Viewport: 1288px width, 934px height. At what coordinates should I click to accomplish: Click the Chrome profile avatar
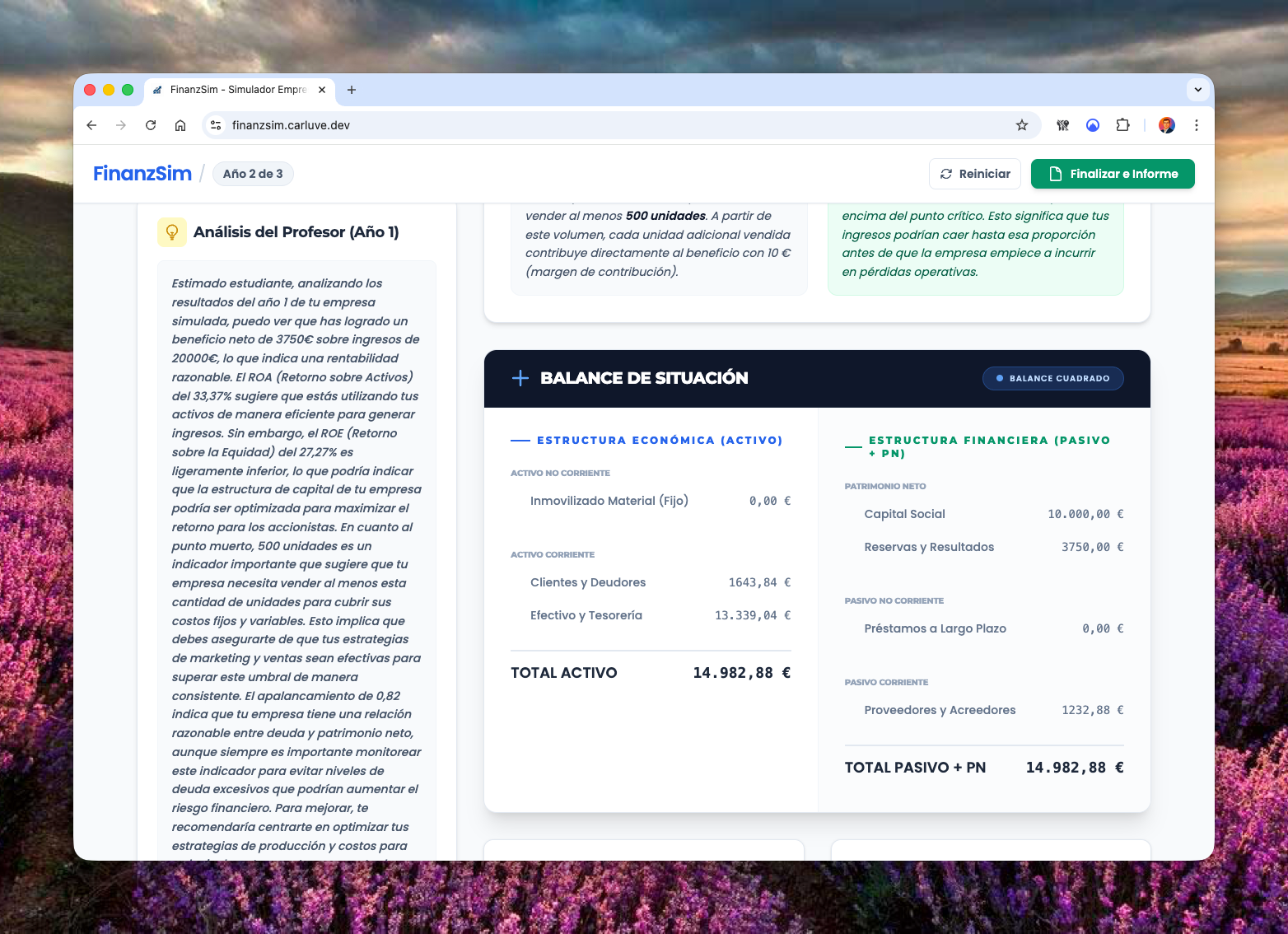tap(1167, 125)
